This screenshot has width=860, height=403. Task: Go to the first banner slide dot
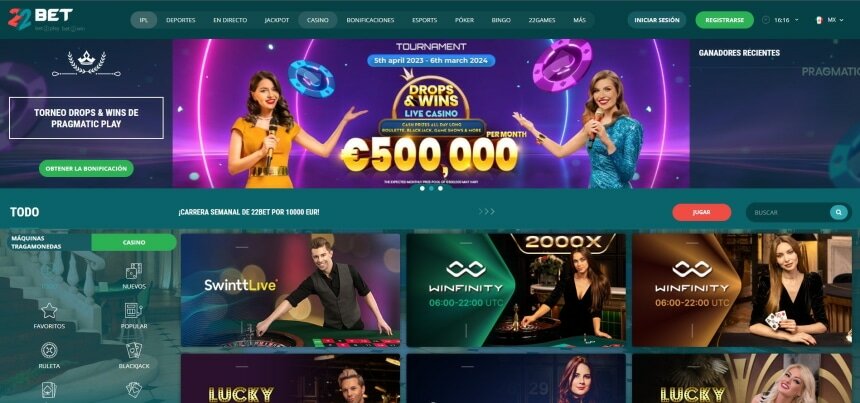click(422, 188)
